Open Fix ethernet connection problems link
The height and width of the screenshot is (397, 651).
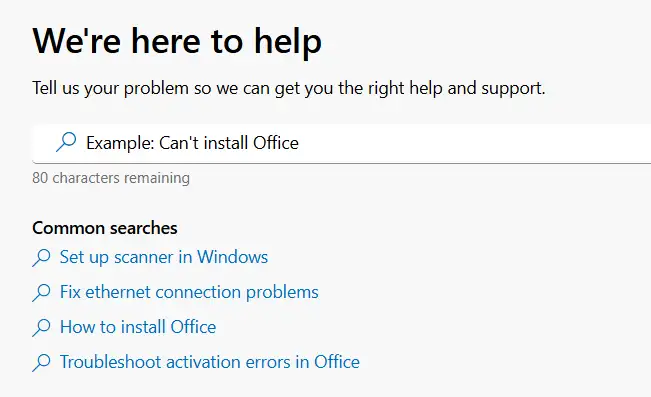click(x=189, y=292)
